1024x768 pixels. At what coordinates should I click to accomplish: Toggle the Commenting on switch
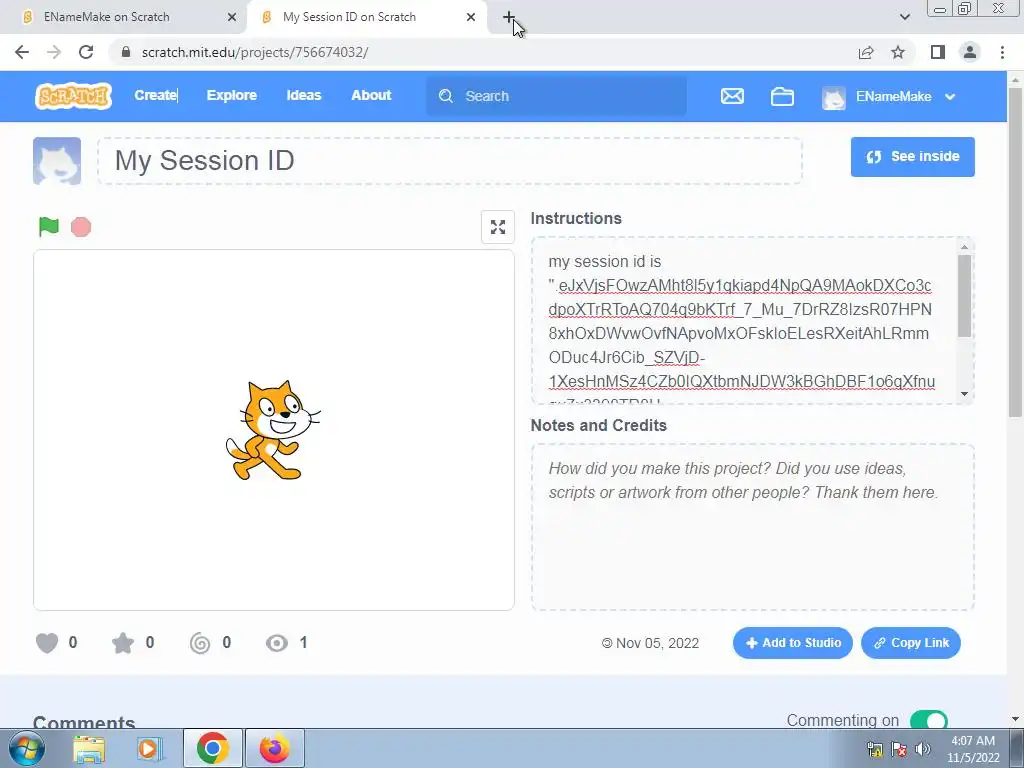tap(928, 720)
